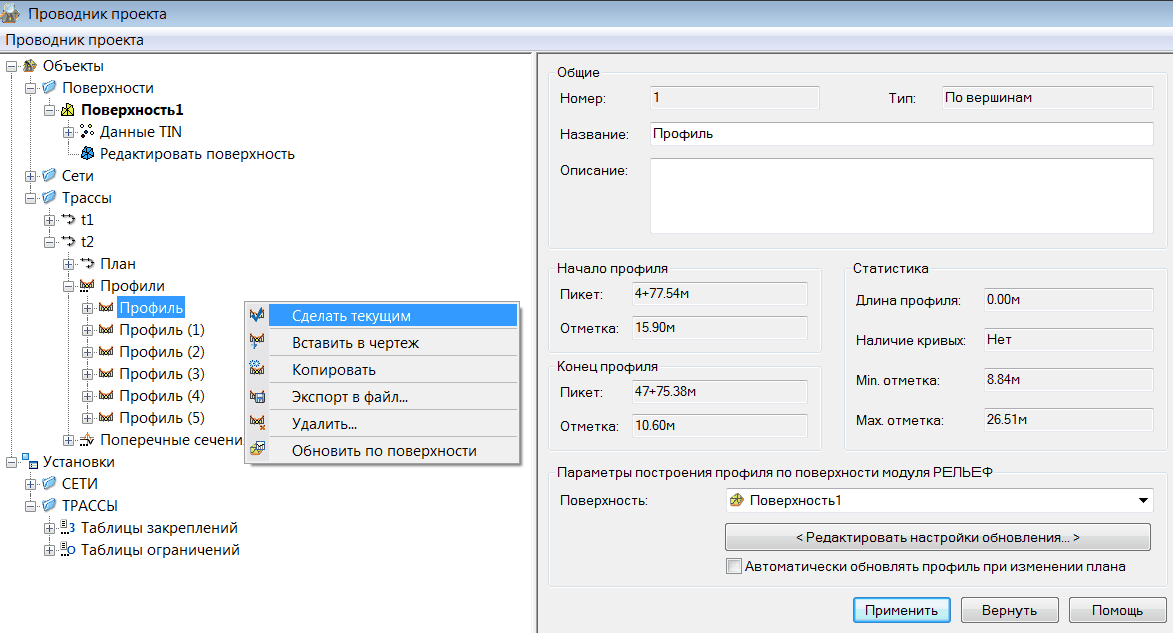The height and width of the screenshot is (633, 1173).
Task: Select Профиль (5) in the tree
Action: point(161,418)
